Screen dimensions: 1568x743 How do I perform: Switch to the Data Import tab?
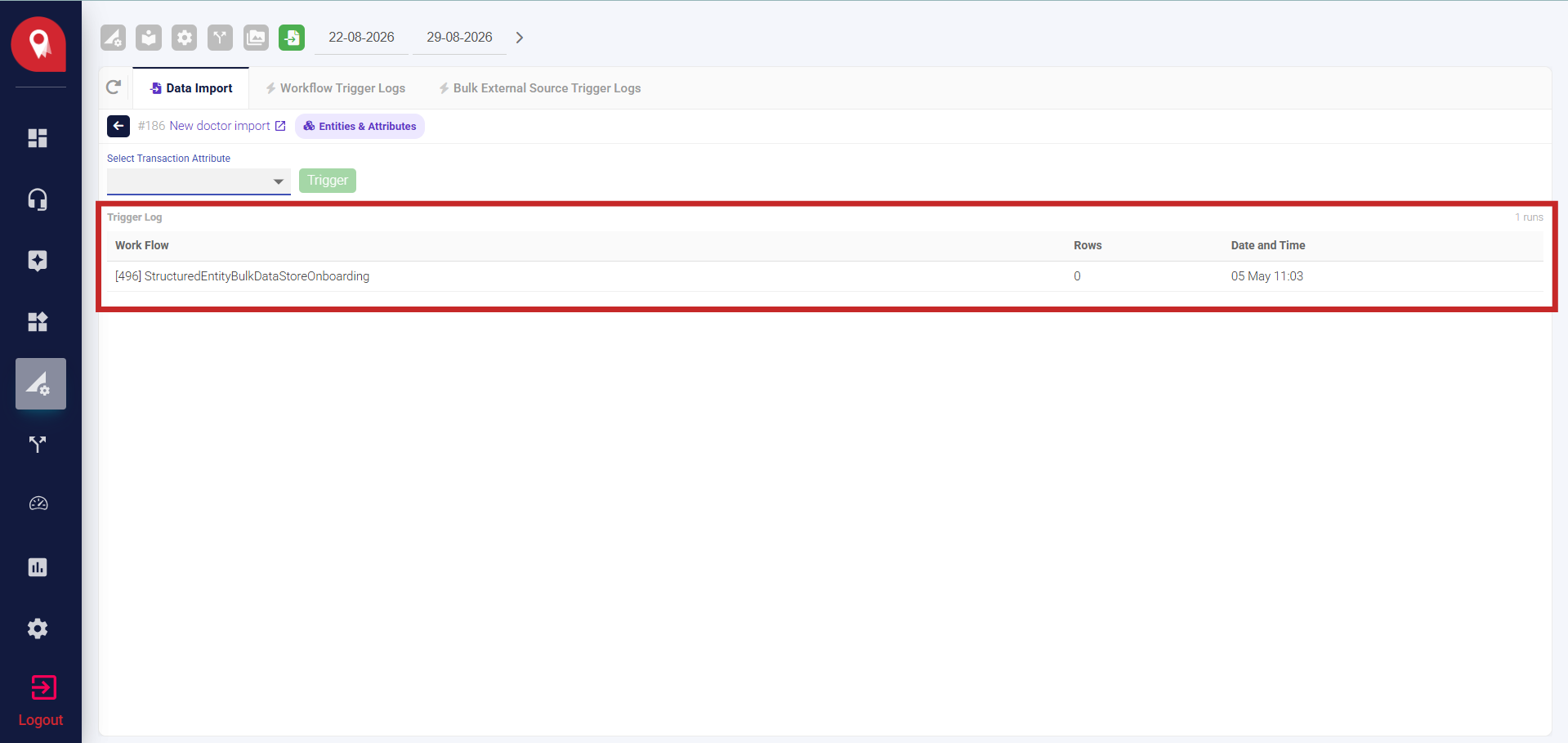coord(191,88)
